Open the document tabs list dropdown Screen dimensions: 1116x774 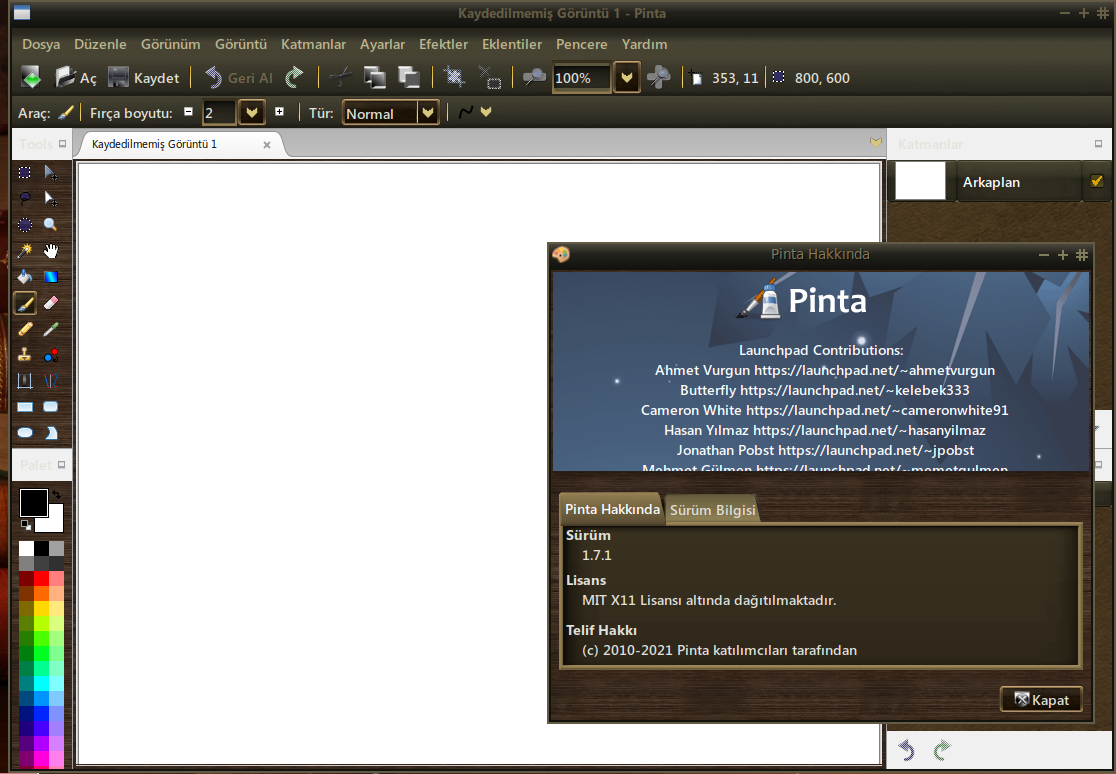point(876,142)
